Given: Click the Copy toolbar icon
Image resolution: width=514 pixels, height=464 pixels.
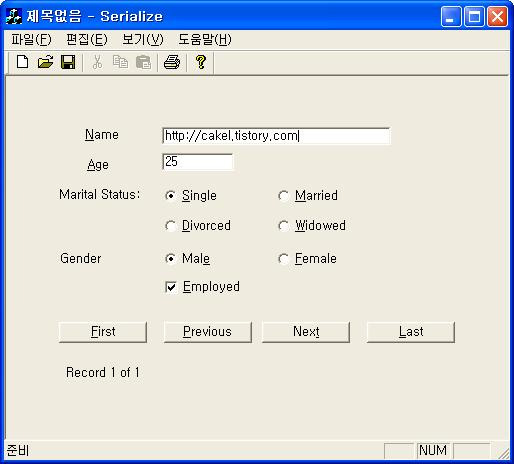Looking at the screenshot, I should click(x=120, y=62).
